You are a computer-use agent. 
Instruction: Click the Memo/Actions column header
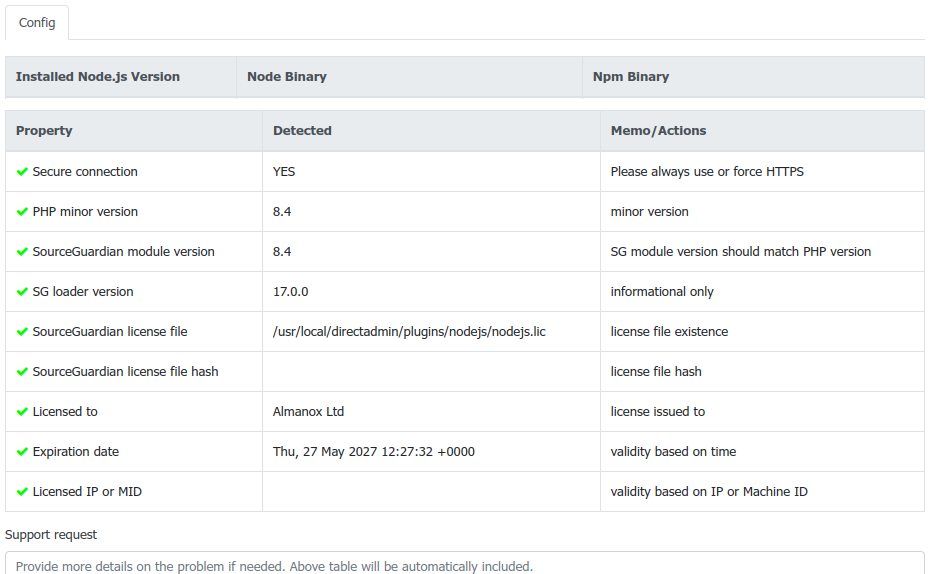coord(762,131)
